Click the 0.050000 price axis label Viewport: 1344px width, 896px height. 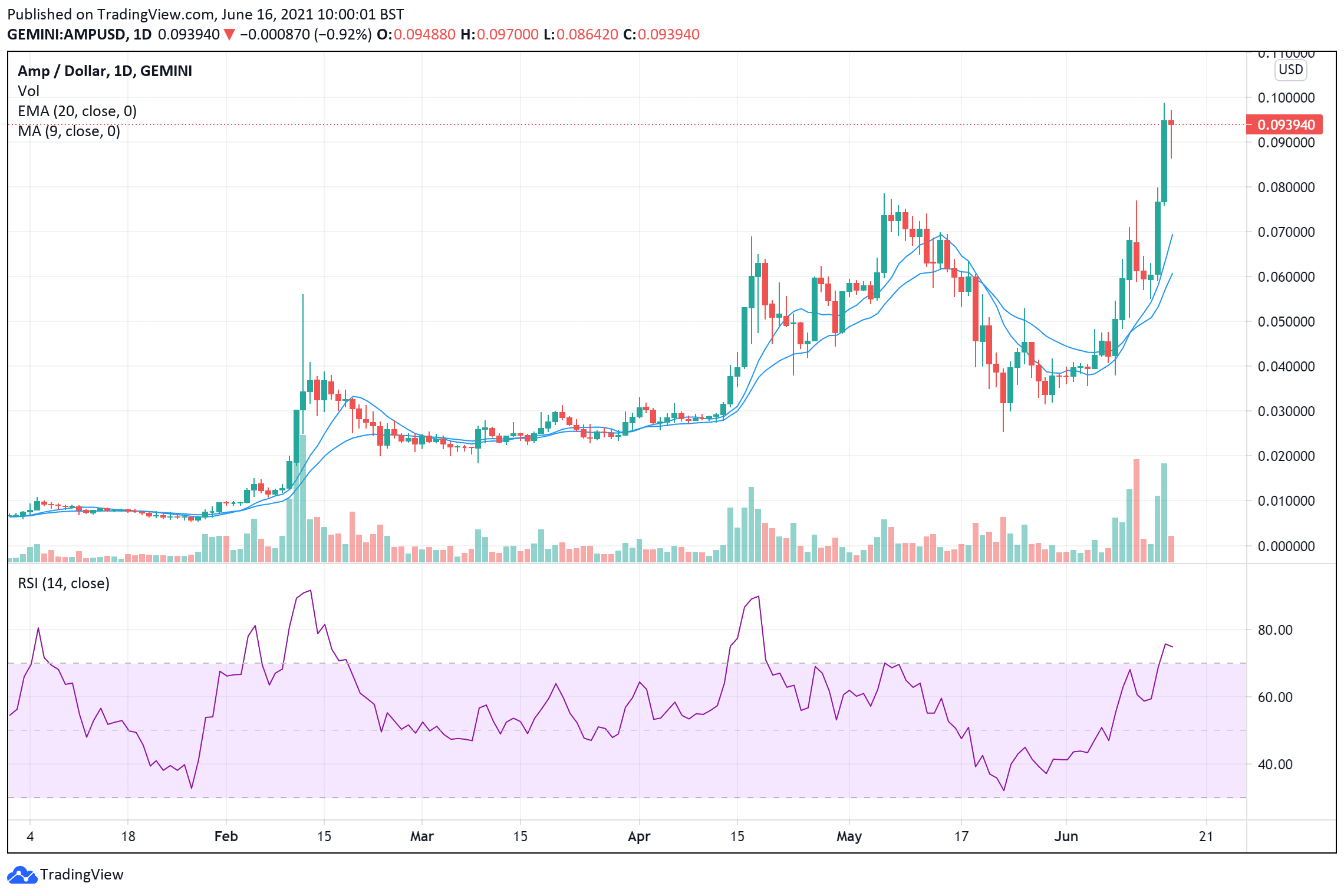point(1286,322)
